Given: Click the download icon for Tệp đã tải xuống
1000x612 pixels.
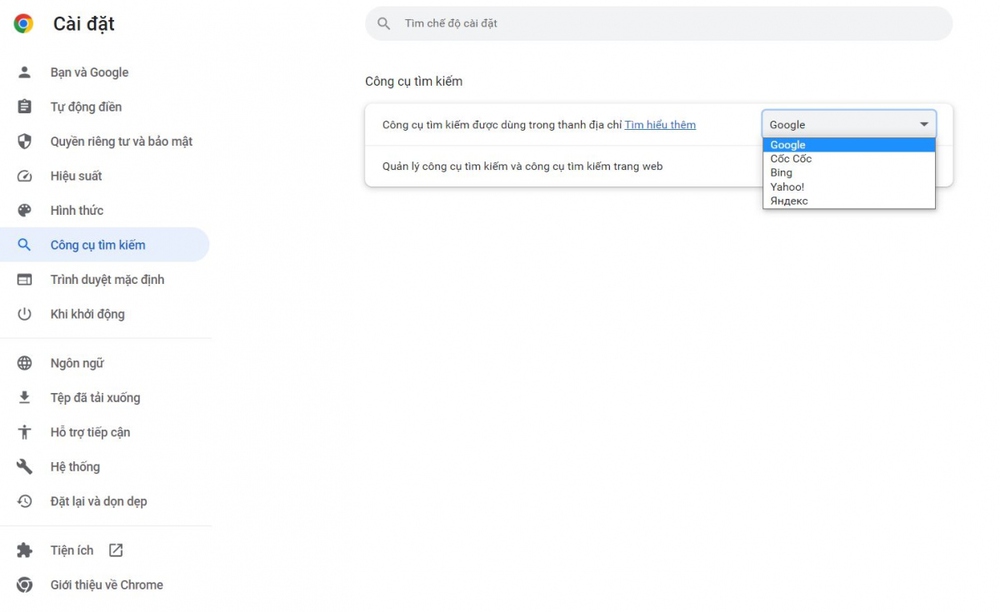Looking at the screenshot, I should pos(24,397).
